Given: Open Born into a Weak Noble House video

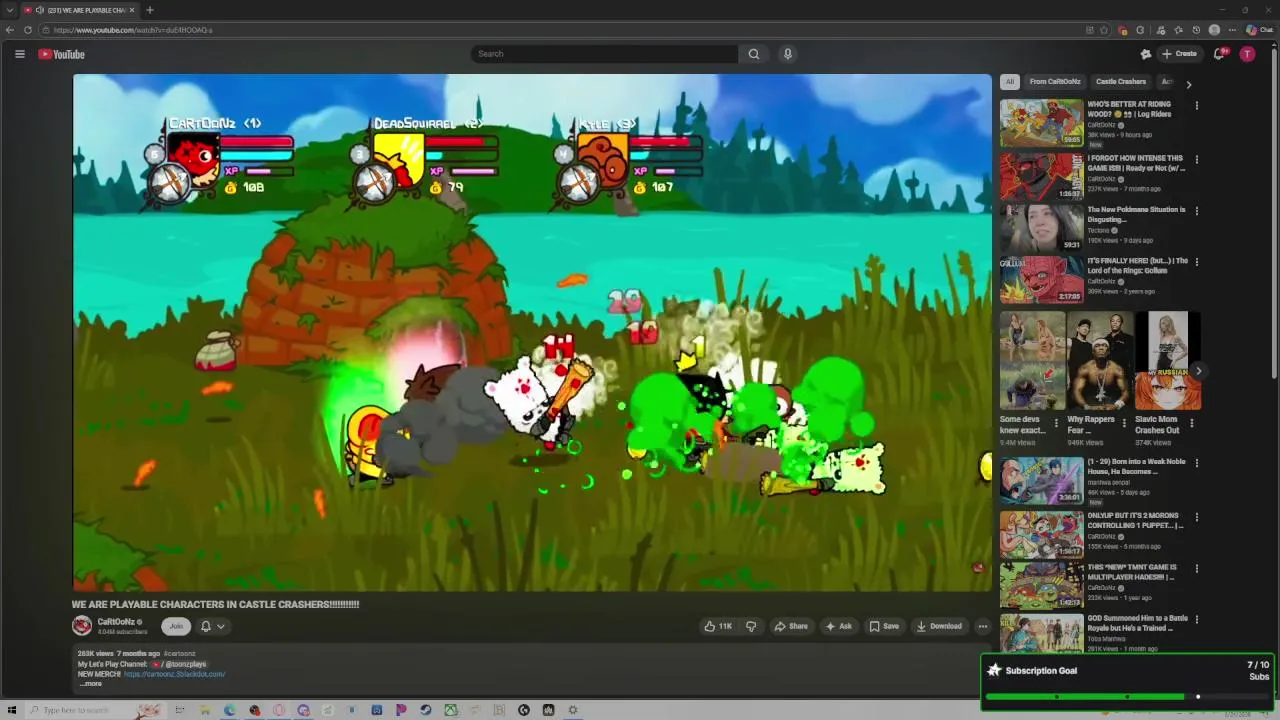Looking at the screenshot, I should [x=1042, y=482].
